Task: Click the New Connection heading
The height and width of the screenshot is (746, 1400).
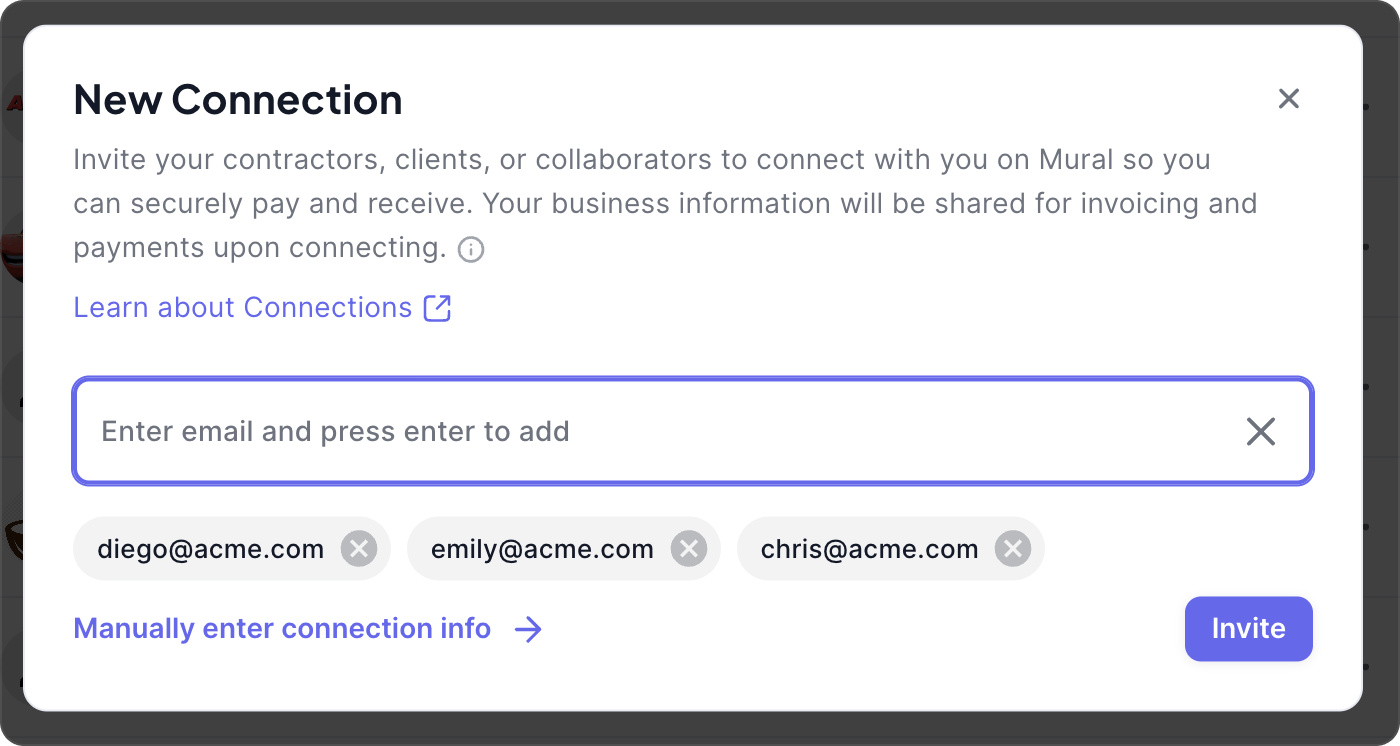Action: [x=238, y=100]
